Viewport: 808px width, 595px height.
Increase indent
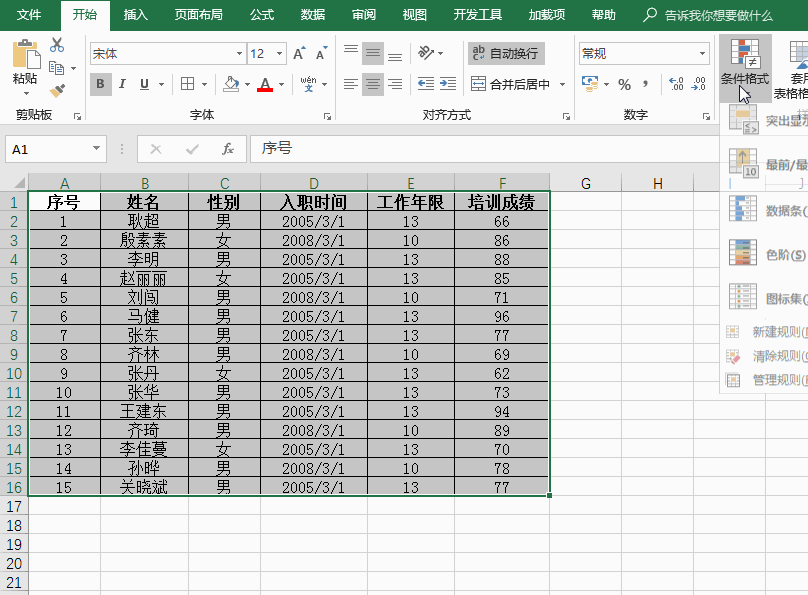pyautogui.click(x=448, y=84)
